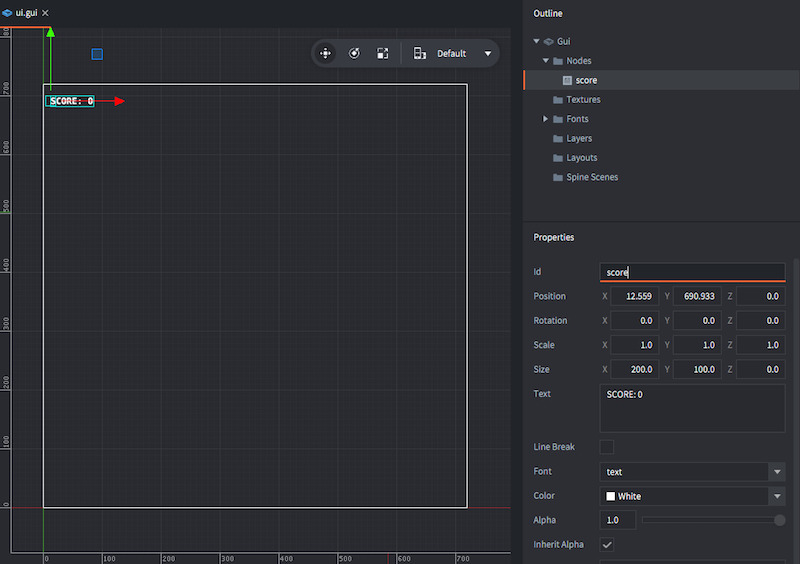Edit Scale X field

634,345
